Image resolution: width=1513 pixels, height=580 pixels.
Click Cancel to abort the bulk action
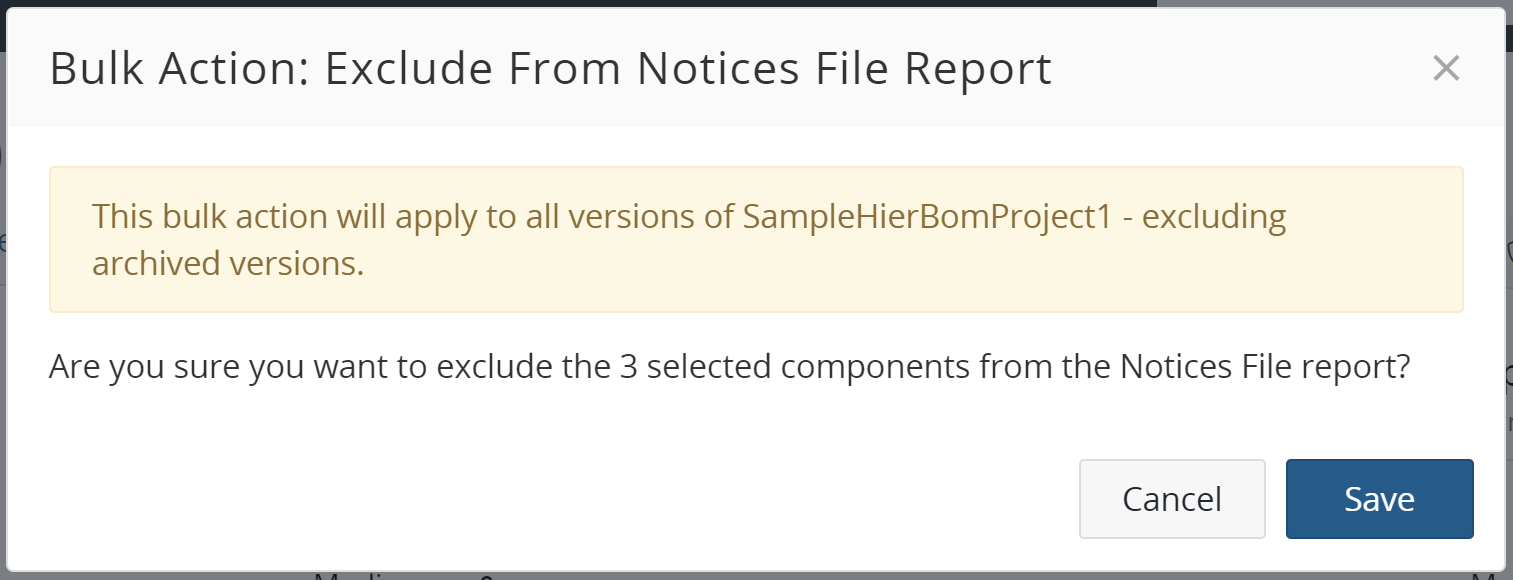coord(1171,498)
